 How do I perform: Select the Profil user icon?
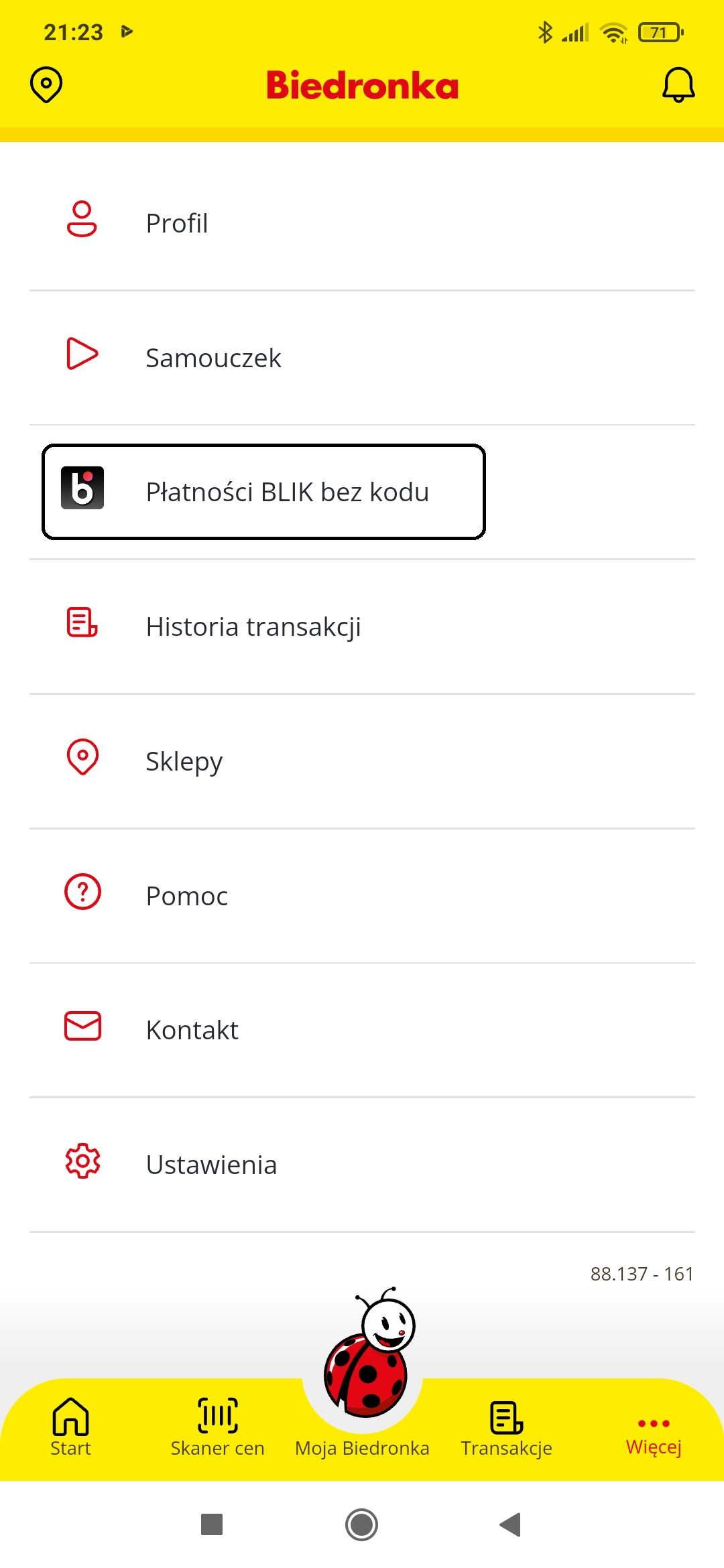tap(82, 221)
